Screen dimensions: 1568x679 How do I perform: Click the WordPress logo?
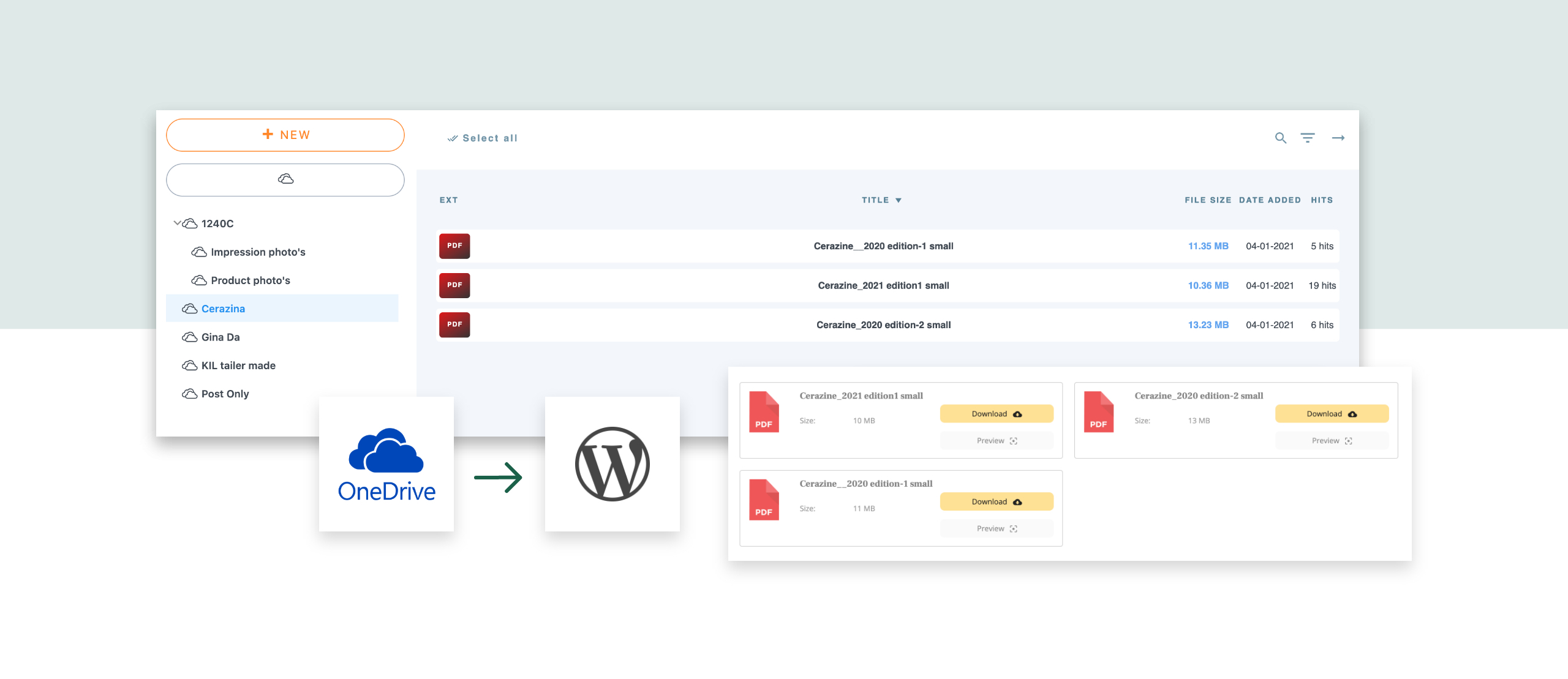(612, 463)
